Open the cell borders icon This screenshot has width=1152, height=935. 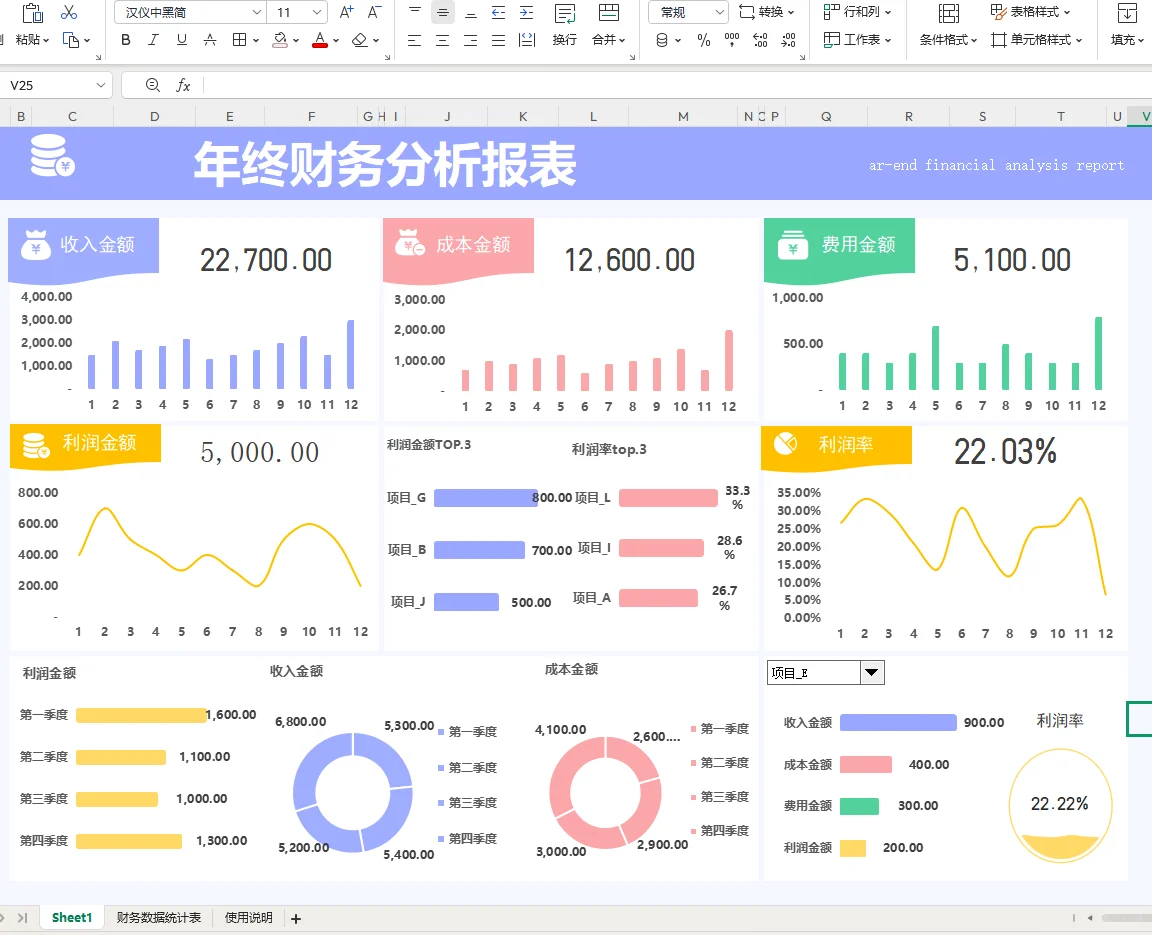[x=239, y=40]
